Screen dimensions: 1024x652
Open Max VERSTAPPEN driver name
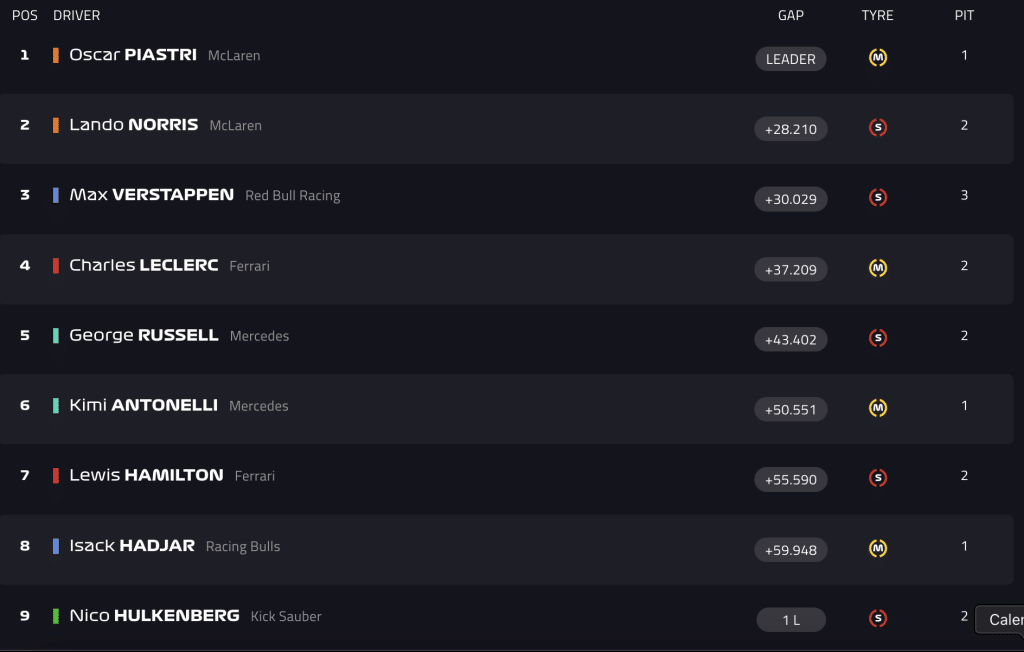(x=152, y=195)
